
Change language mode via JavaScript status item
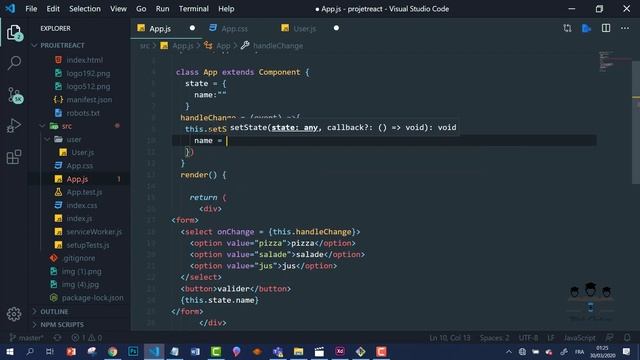(x=579, y=338)
